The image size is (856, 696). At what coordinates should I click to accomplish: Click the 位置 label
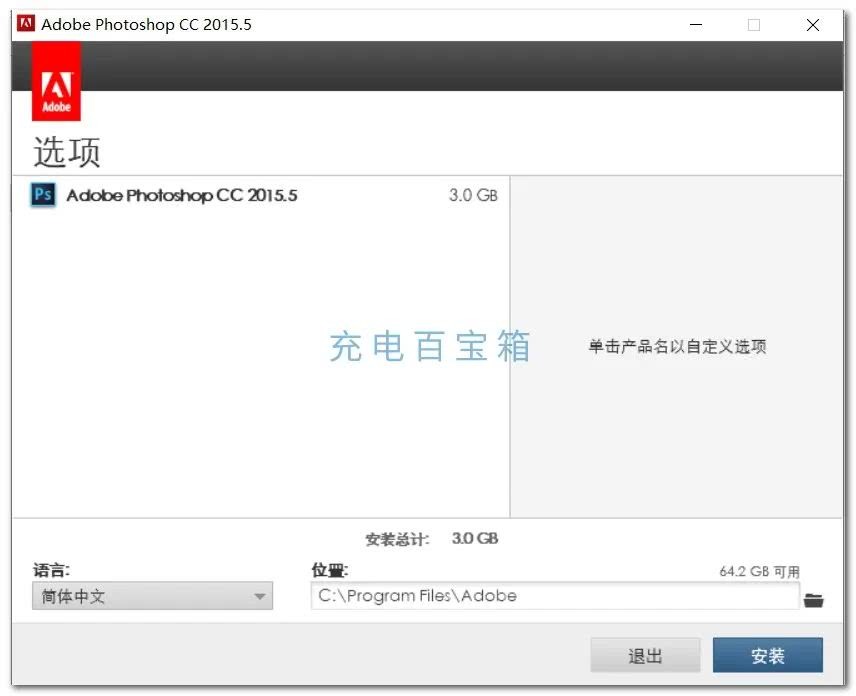(x=330, y=570)
